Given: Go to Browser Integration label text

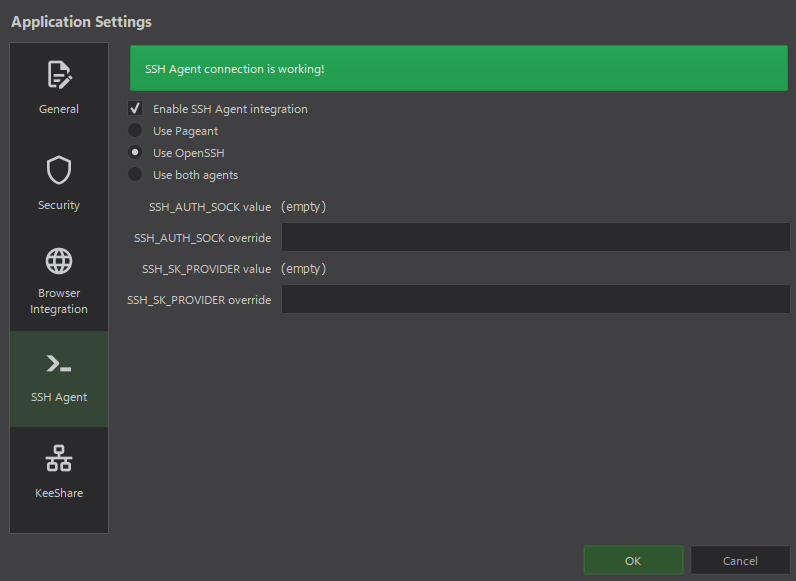Looking at the screenshot, I should point(59,301).
